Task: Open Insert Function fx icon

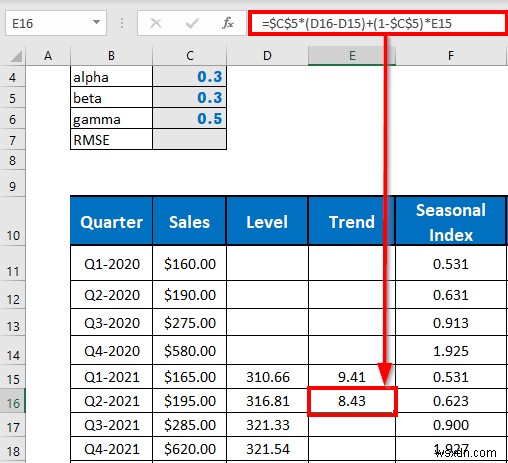Action: (x=228, y=23)
